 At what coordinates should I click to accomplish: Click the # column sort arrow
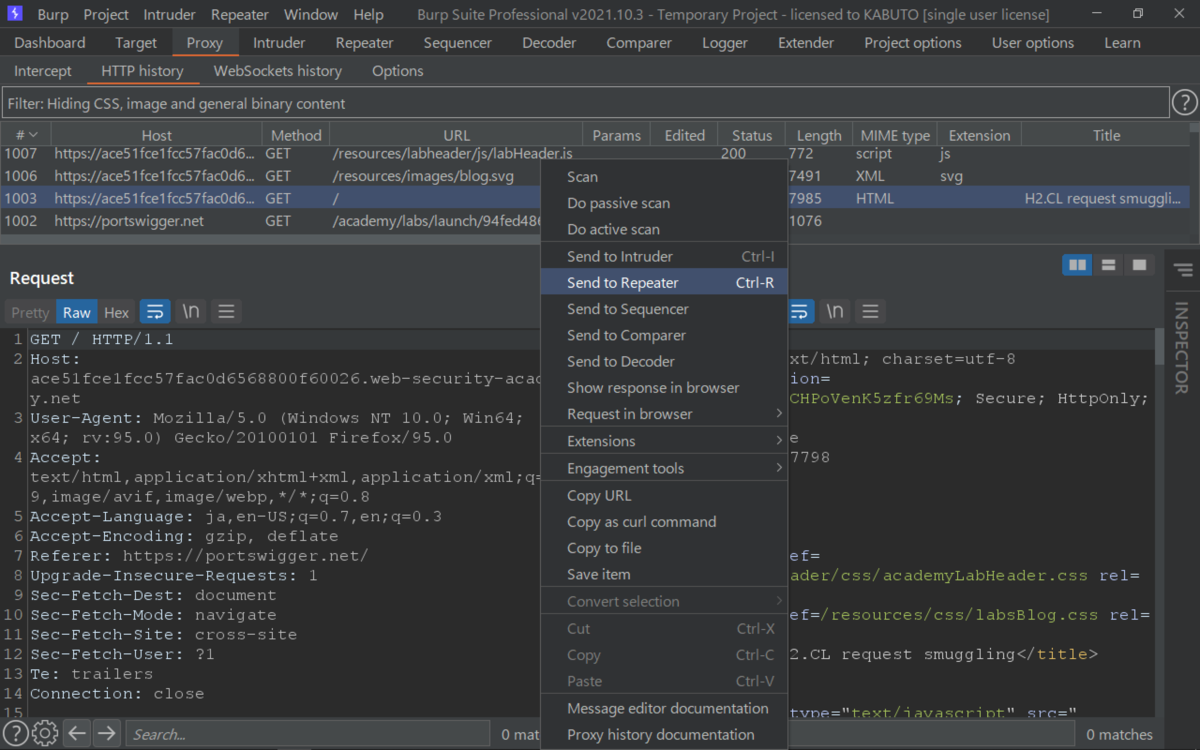(34, 135)
